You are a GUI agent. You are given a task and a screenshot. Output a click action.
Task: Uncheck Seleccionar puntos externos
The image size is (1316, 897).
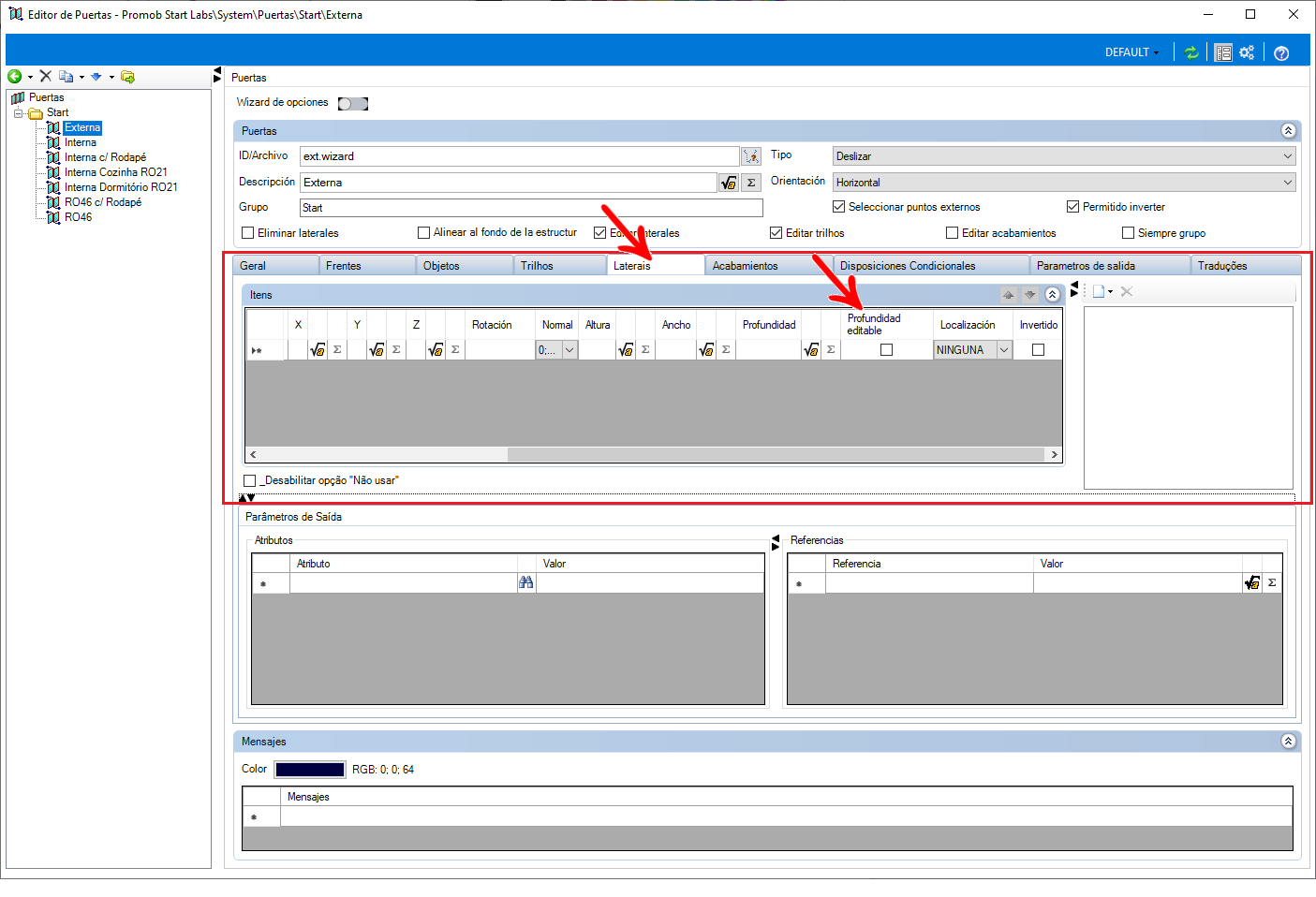(838, 207)
